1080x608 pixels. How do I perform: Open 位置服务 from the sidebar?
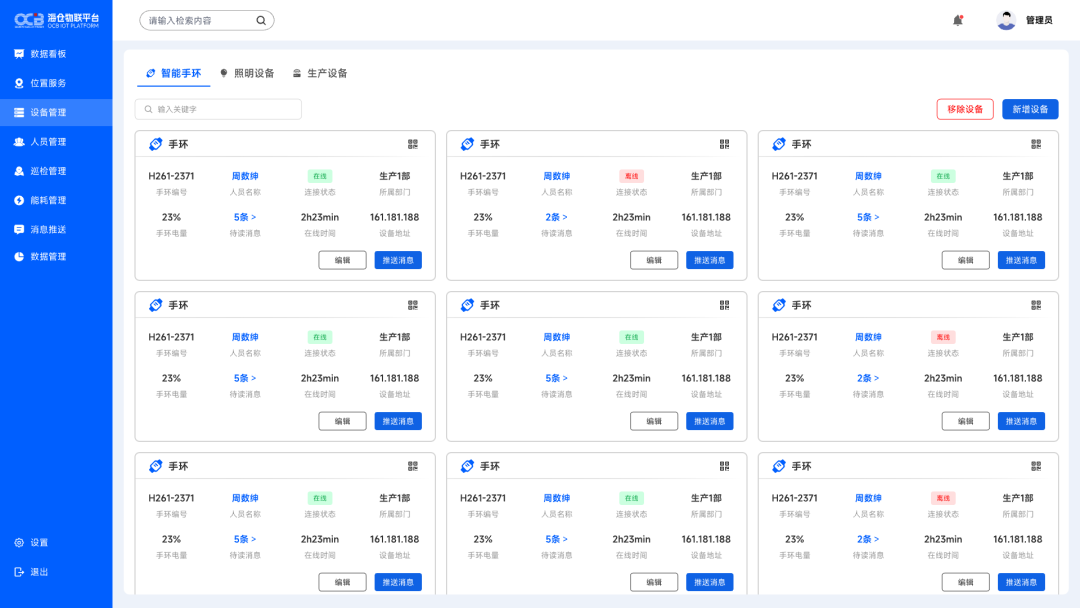coord(48,83)
